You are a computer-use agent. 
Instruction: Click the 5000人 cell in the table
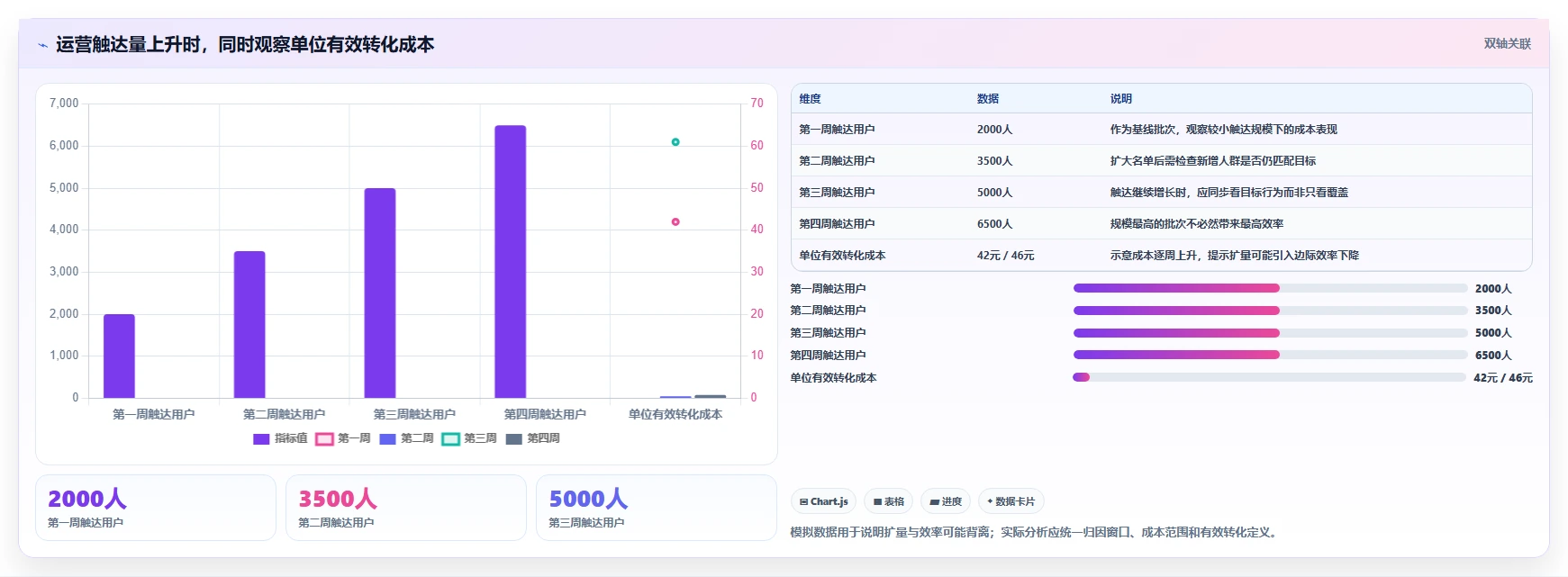point(995,193)
